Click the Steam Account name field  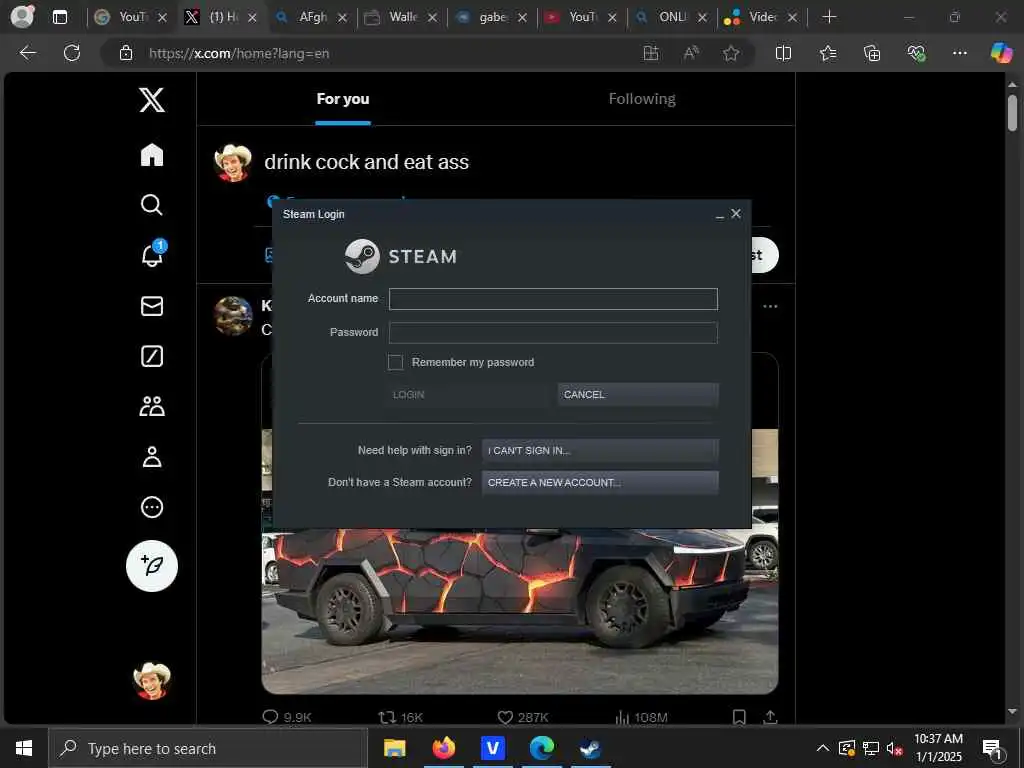pos(553,299)
